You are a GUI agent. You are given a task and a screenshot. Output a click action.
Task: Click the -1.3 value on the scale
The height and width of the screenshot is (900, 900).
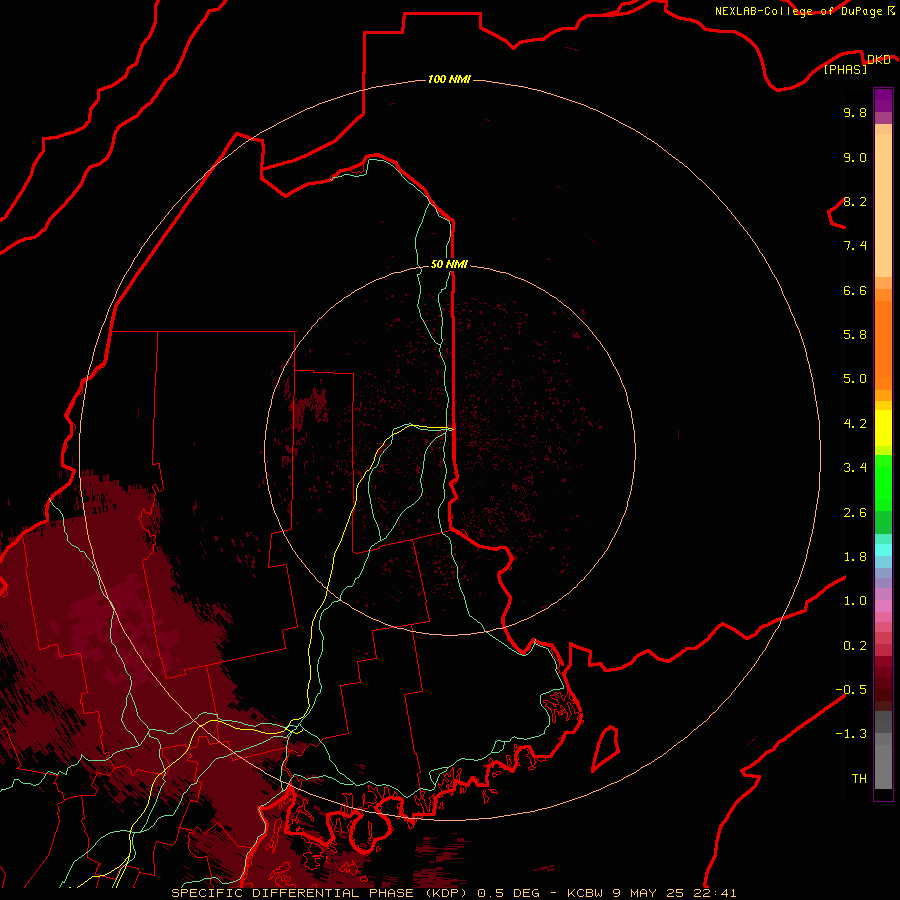(851, 734)
